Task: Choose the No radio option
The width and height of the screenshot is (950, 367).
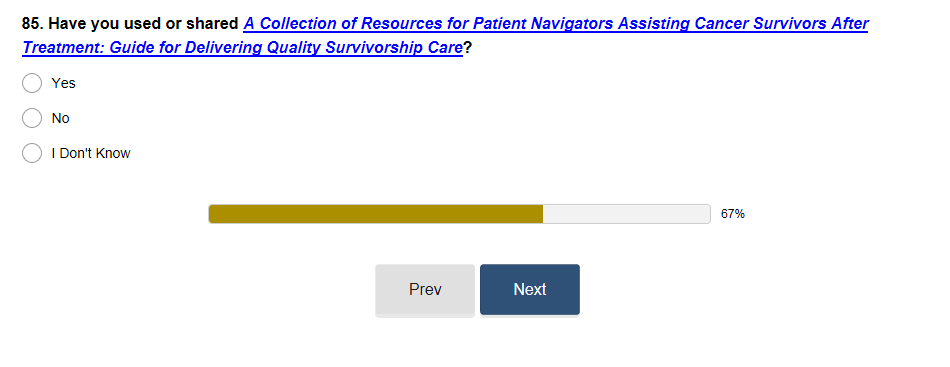Action: [x=32, y=118]
